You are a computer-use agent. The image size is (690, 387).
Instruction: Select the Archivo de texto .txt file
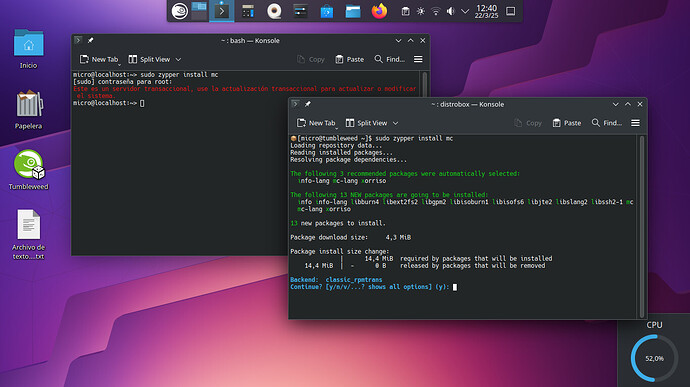29,235
